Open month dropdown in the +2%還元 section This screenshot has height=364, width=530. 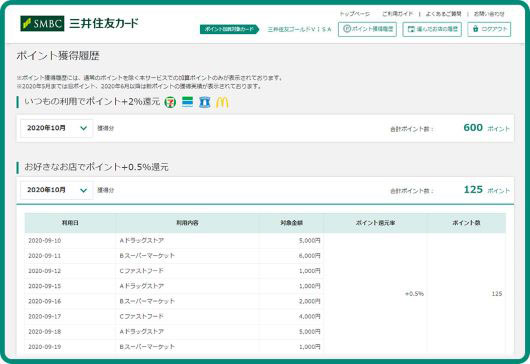[56, 128]
